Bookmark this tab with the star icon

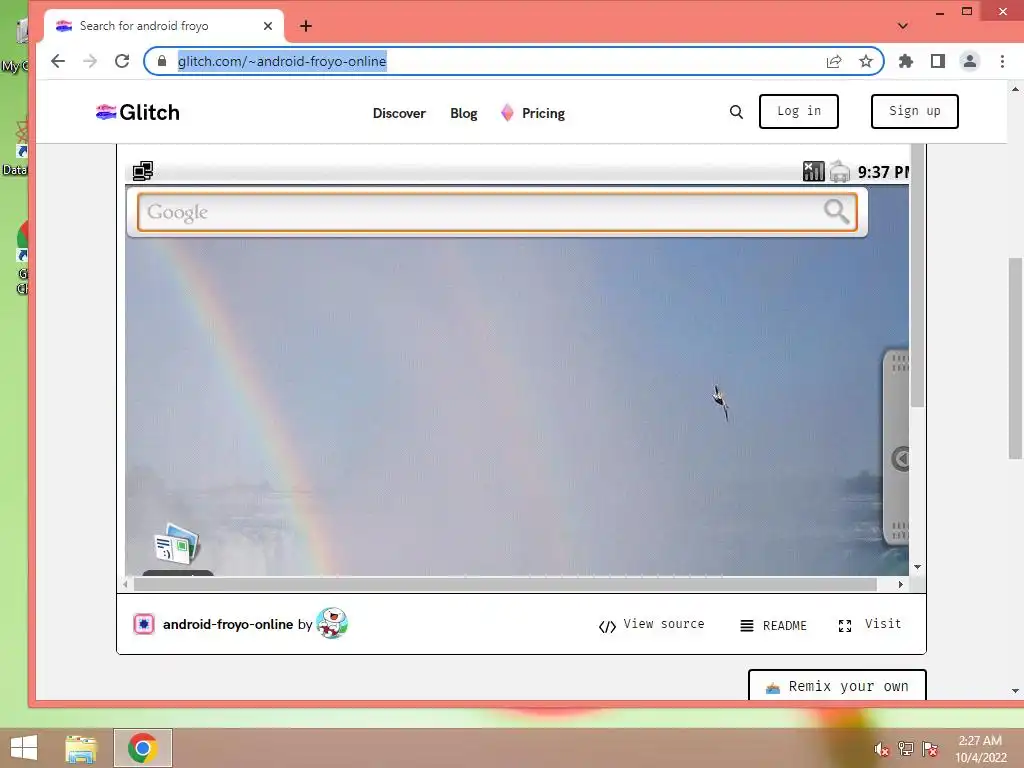point(866,61)
